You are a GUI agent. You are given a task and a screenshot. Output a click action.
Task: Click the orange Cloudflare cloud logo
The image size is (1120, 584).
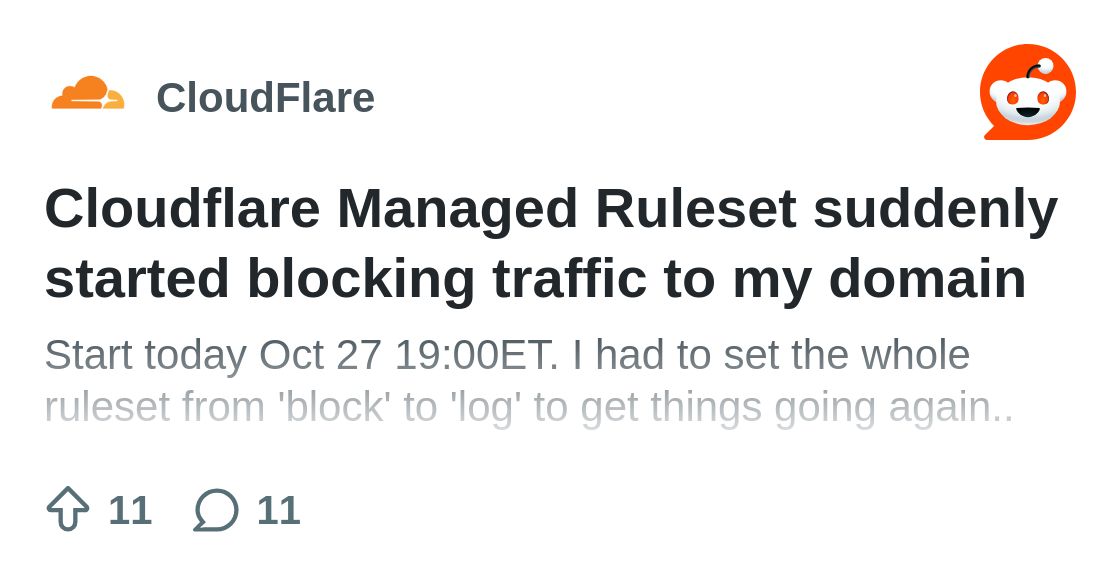(x=88, y=95)
